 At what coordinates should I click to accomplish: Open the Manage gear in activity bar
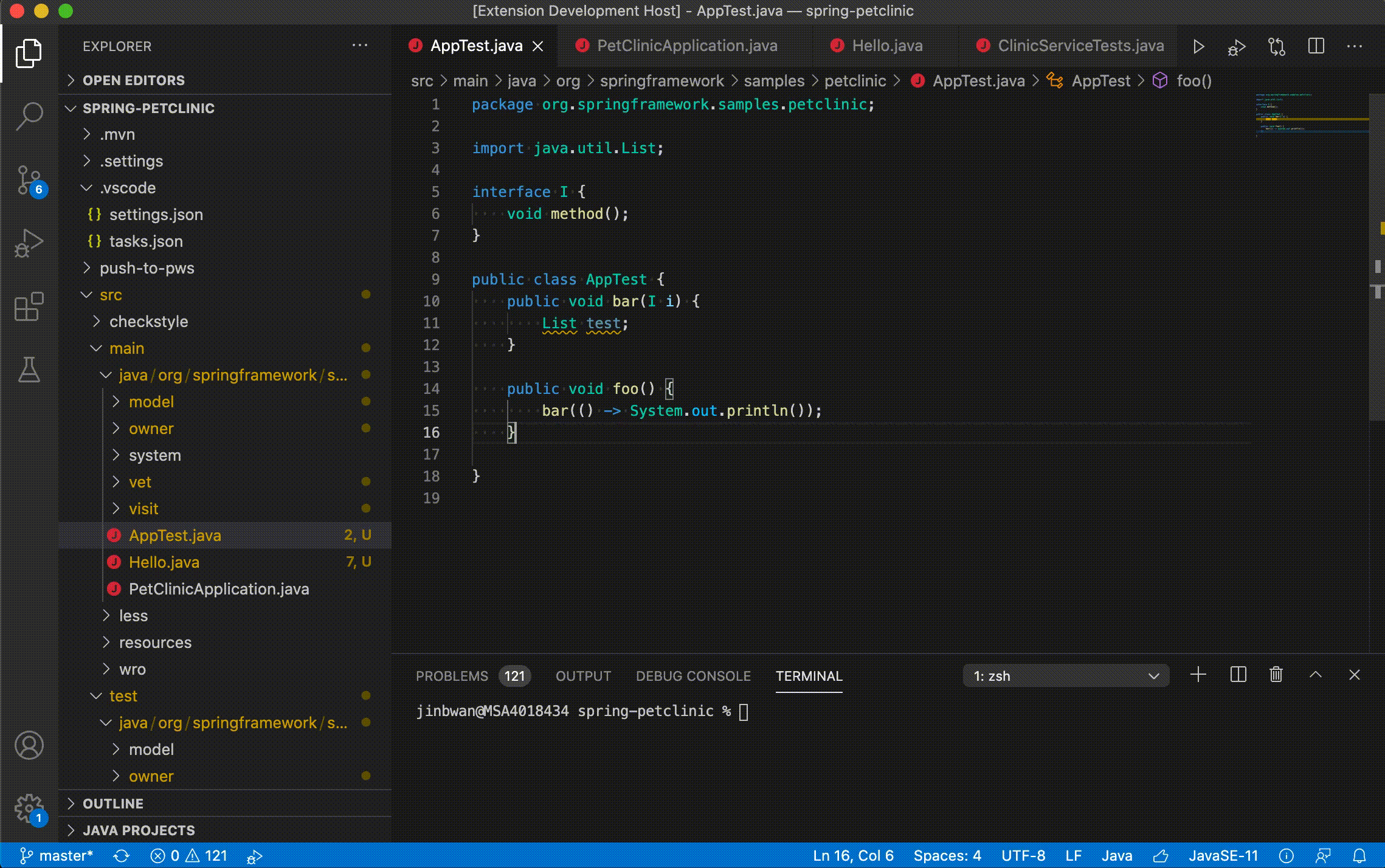coord(29,808)
